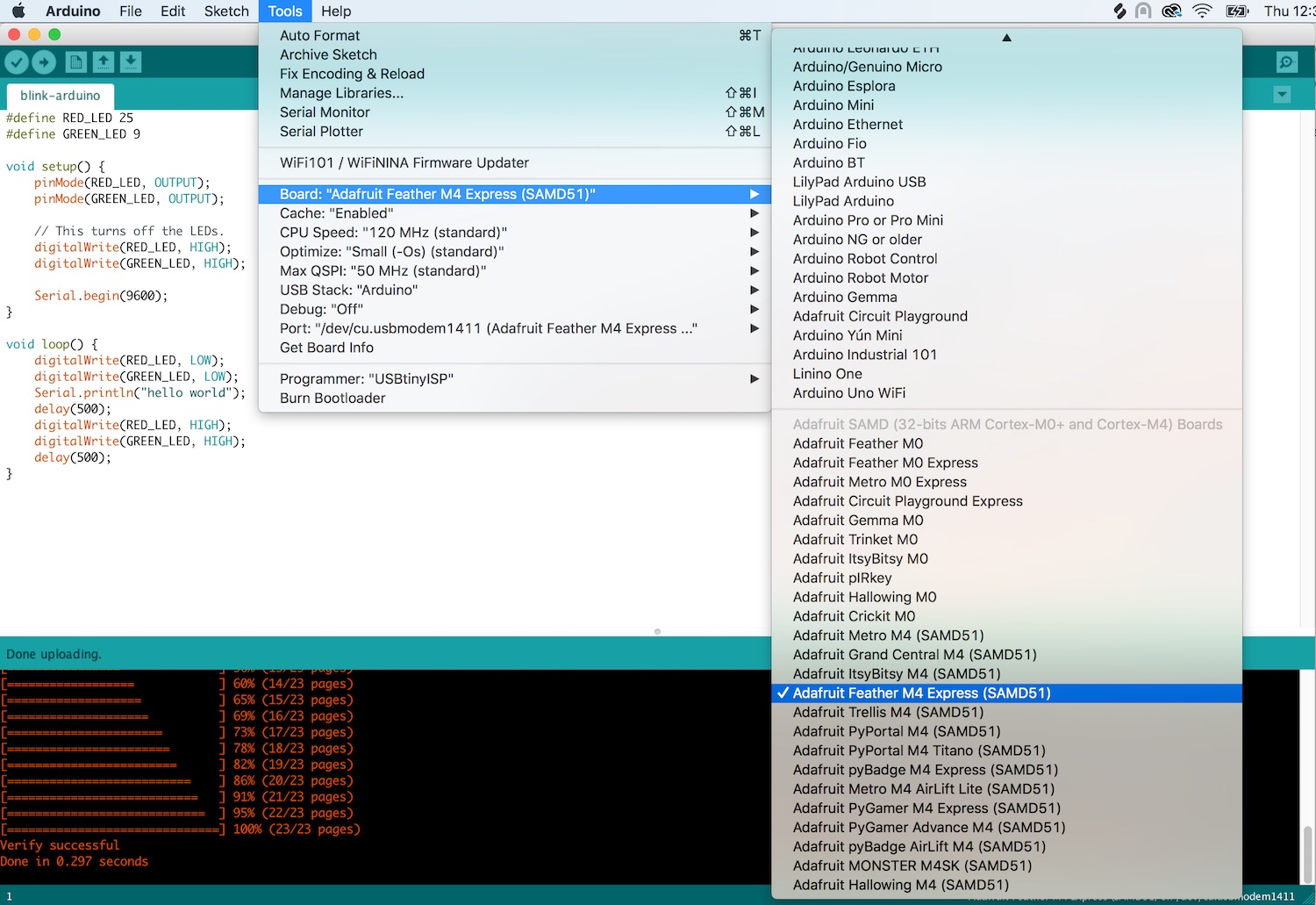Open Serial Plotter
The width and height of the screenshot is (1316, 905).
pos(515,132)
